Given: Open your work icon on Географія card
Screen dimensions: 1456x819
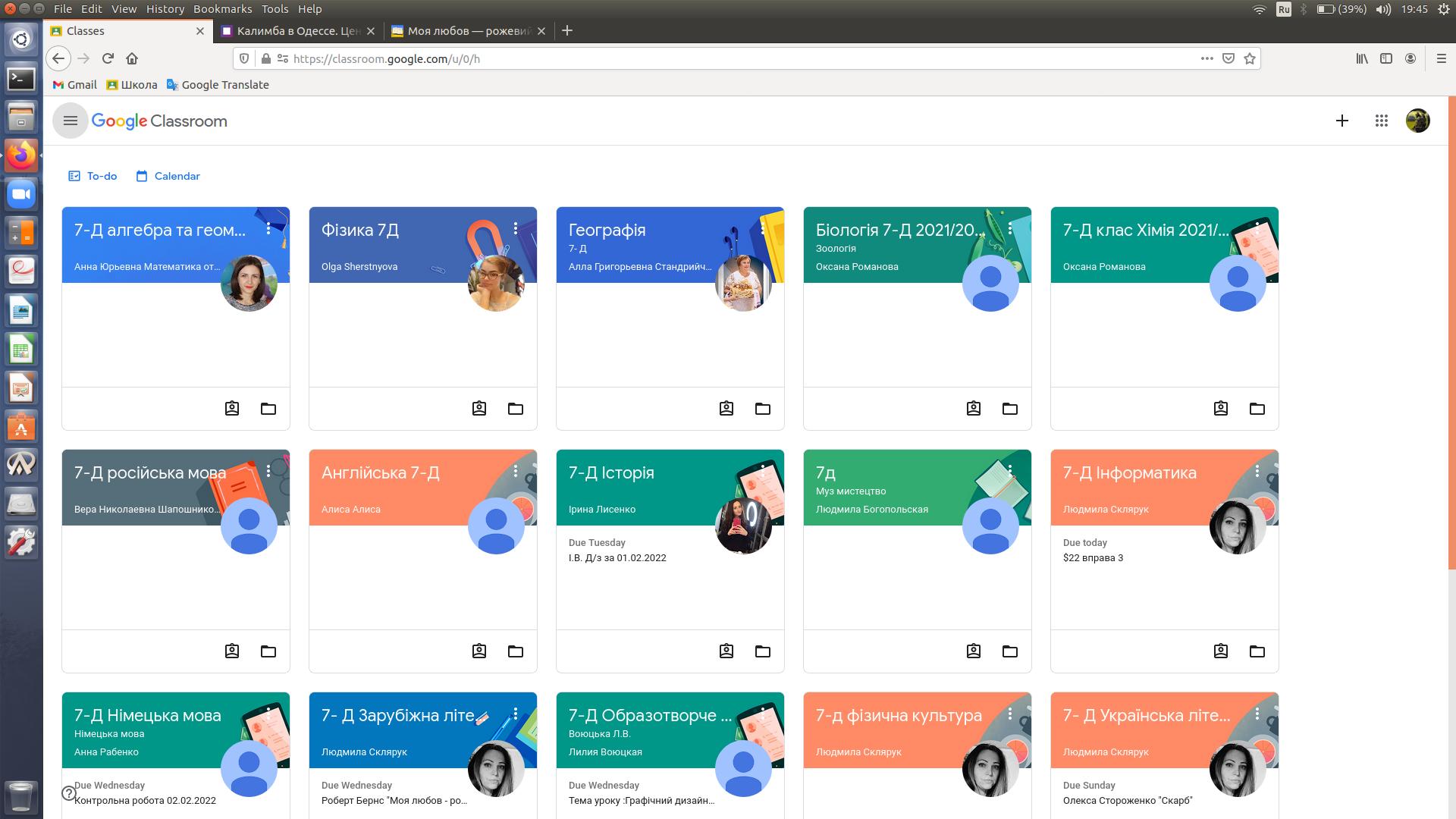Looking at the screenshot, I should point(726,409).
